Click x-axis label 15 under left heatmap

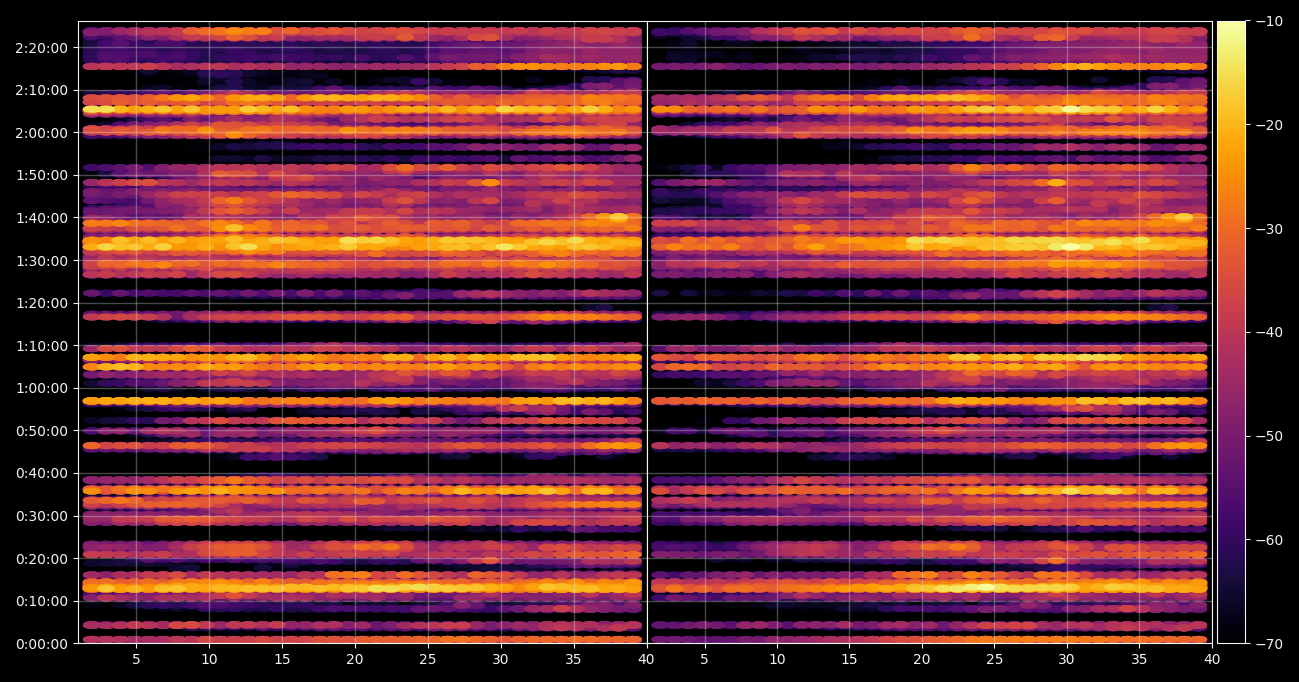click(282, 659)
